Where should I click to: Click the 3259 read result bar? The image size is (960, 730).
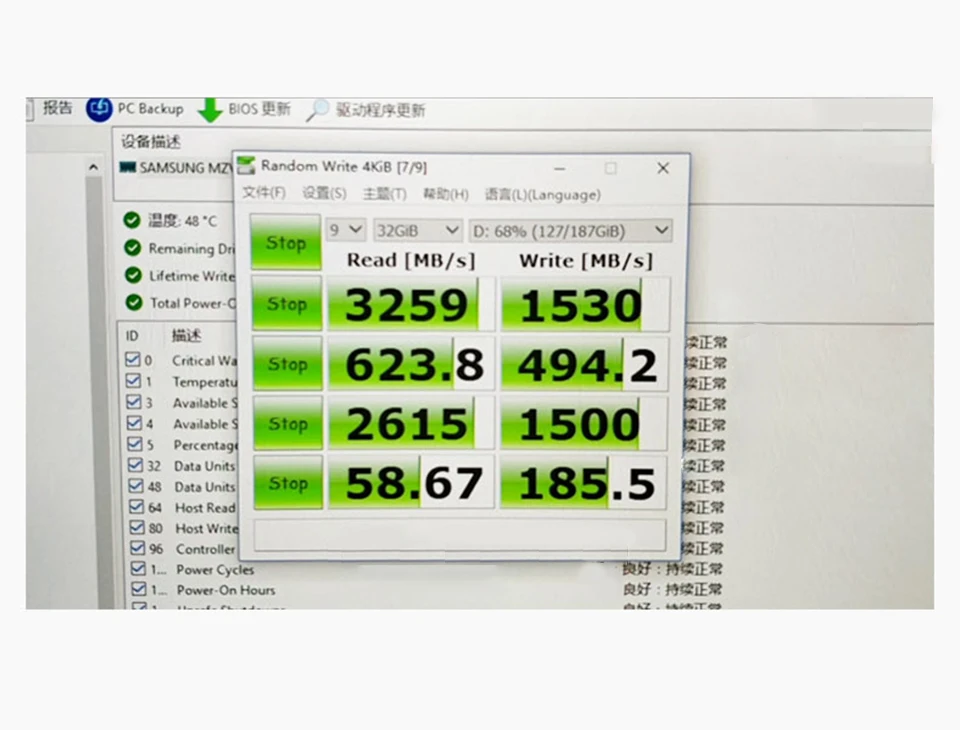pos(411,304)
